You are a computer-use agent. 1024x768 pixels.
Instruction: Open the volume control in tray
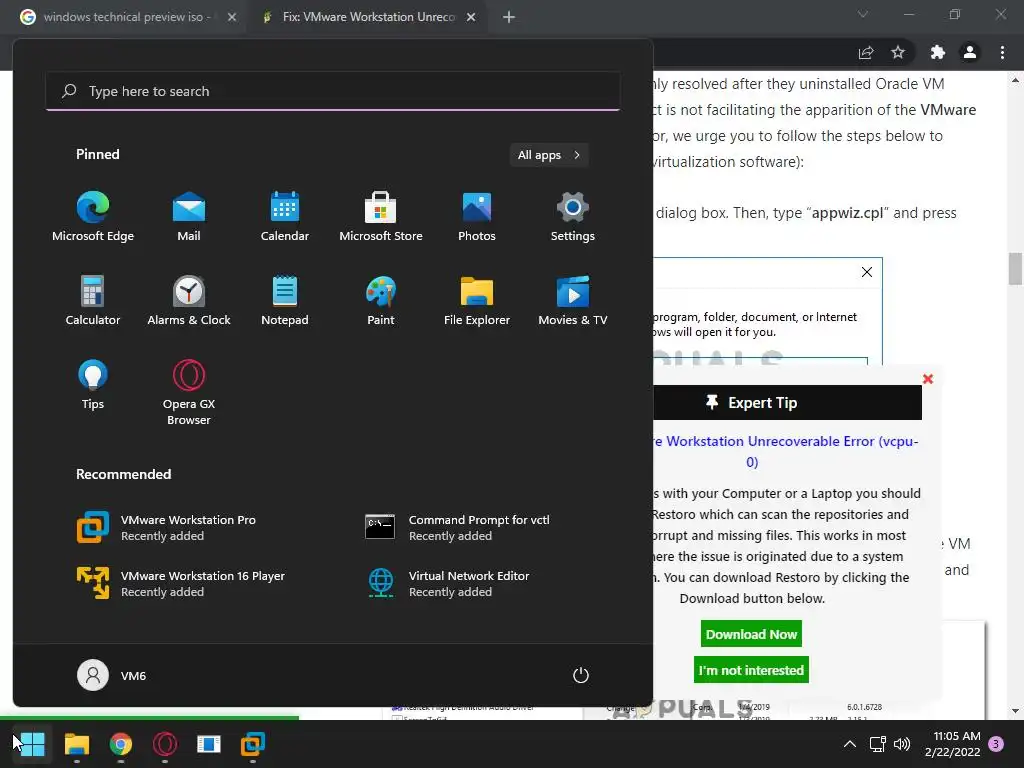[902, 744]
